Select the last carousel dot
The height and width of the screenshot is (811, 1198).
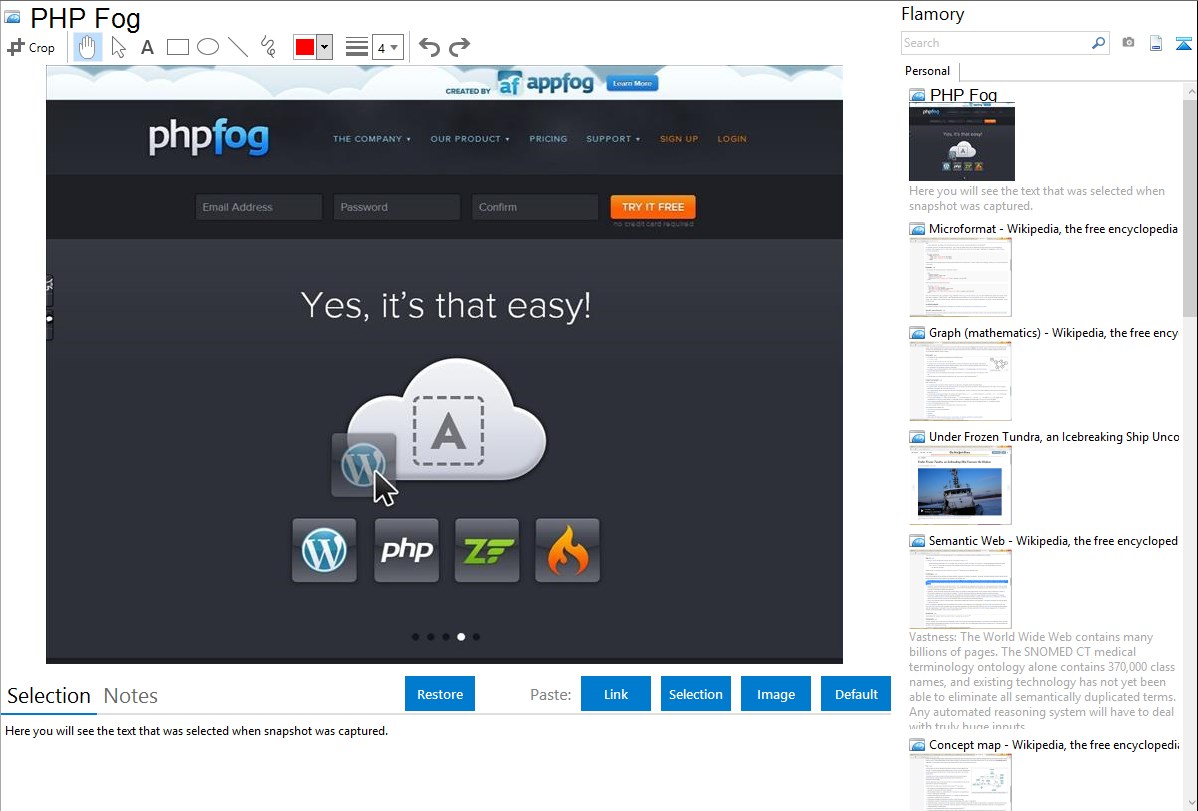point(476,637)
